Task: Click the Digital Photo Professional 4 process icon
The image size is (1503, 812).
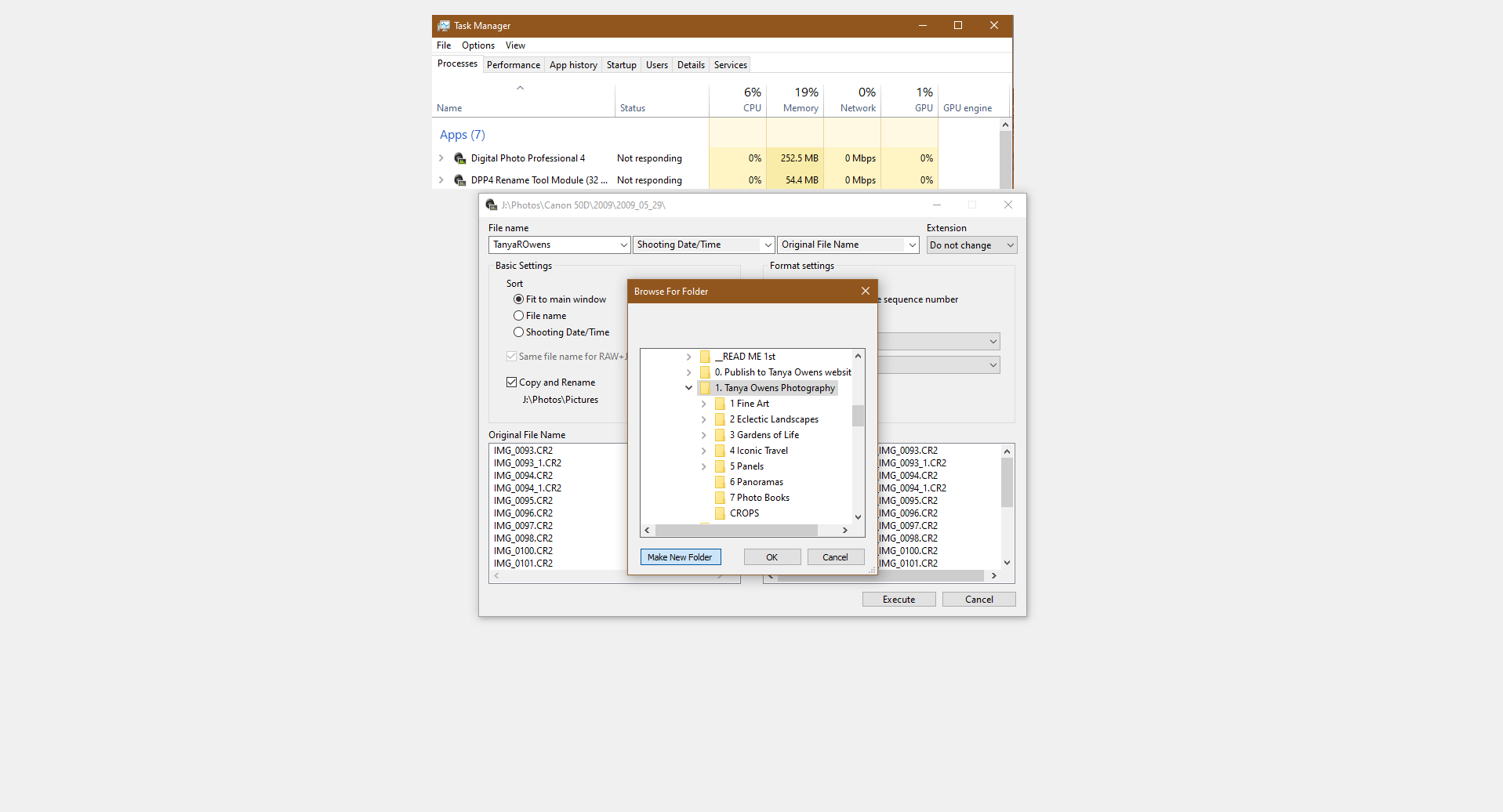Action: pos(460,158)
